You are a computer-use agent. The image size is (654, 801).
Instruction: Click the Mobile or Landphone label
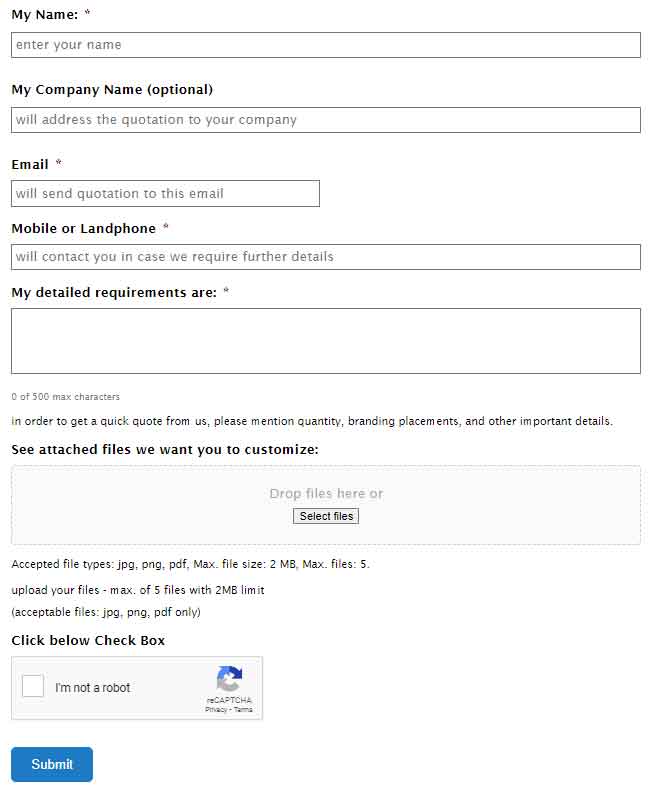[x=84, y=228]
